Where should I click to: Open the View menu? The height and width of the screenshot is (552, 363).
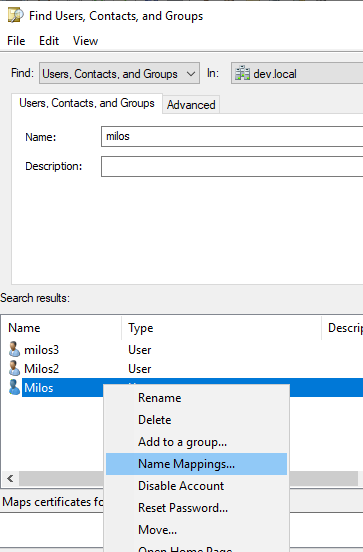pos(86,41)
